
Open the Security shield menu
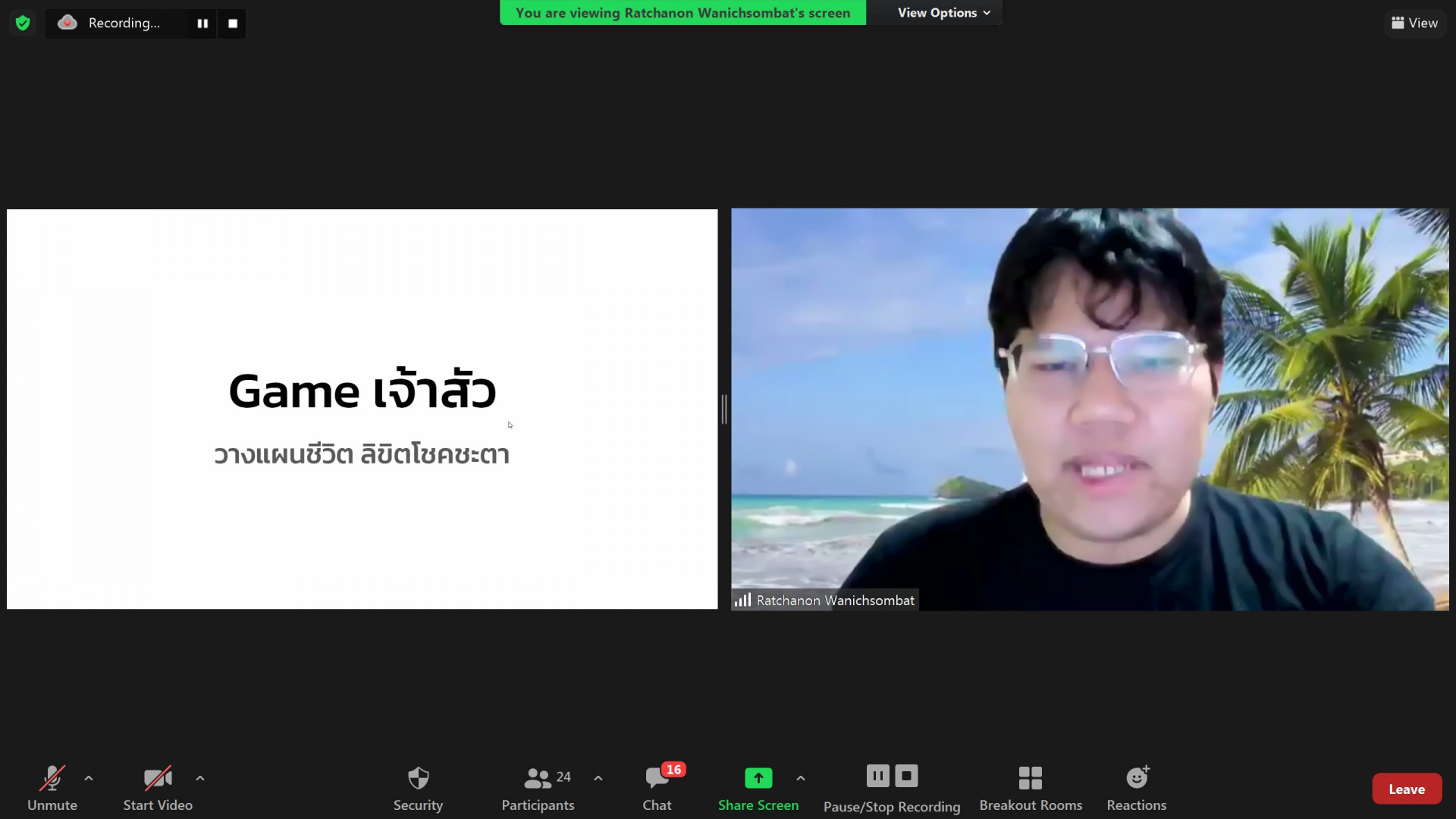(x=418, y=788)
